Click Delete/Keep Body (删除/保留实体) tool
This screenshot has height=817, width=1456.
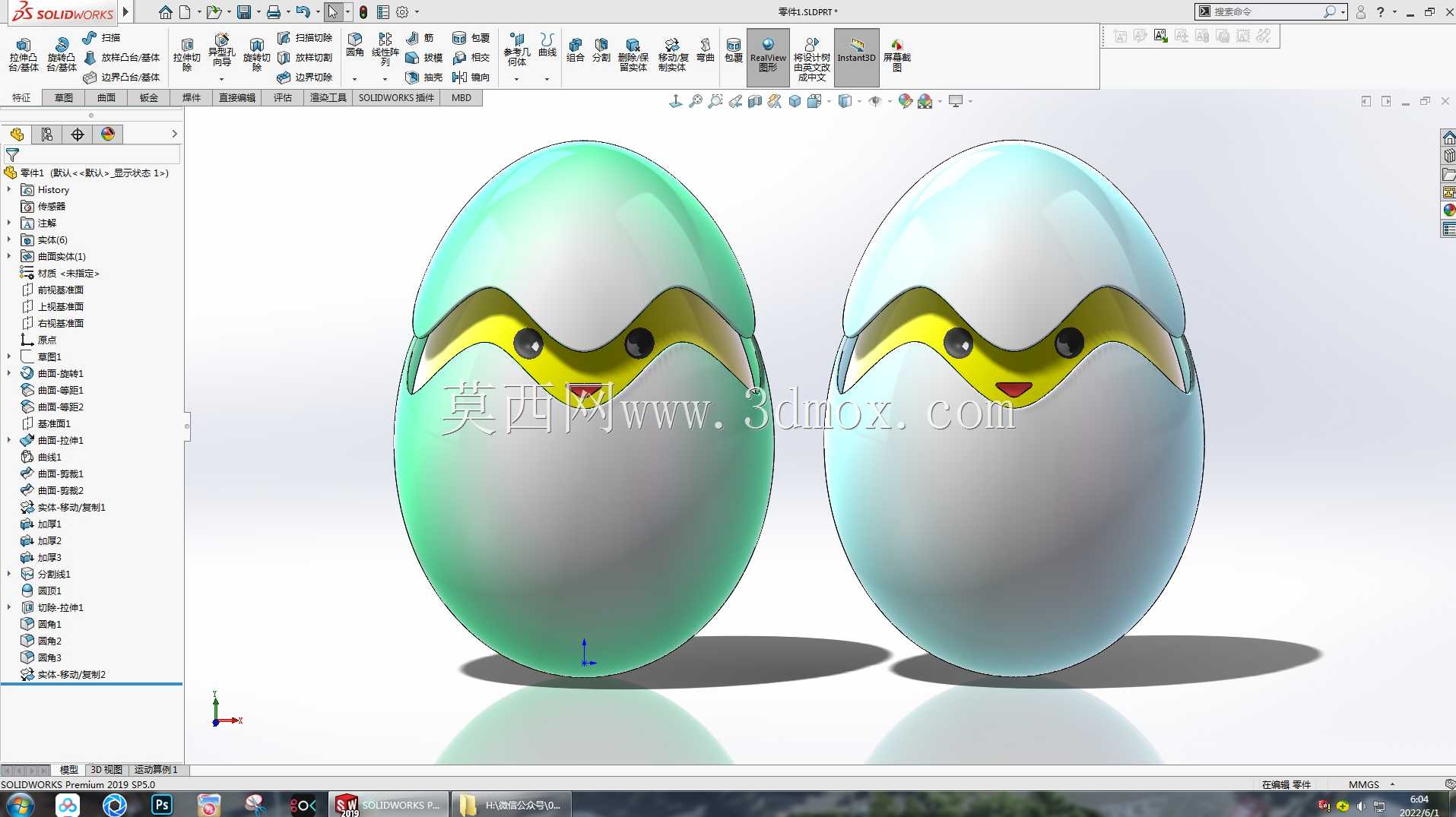pyautogui.click(x=633, y=55)
